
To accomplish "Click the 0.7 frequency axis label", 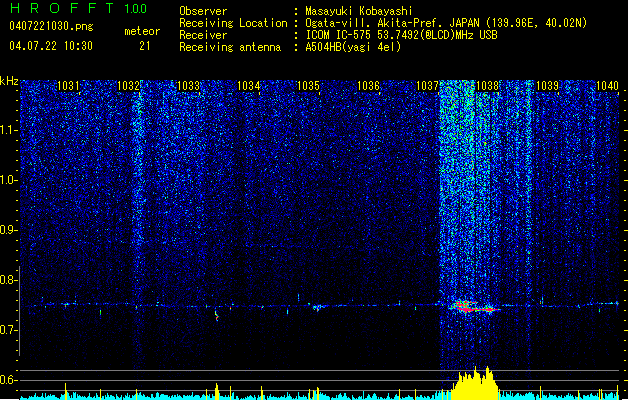I will 9,330.
